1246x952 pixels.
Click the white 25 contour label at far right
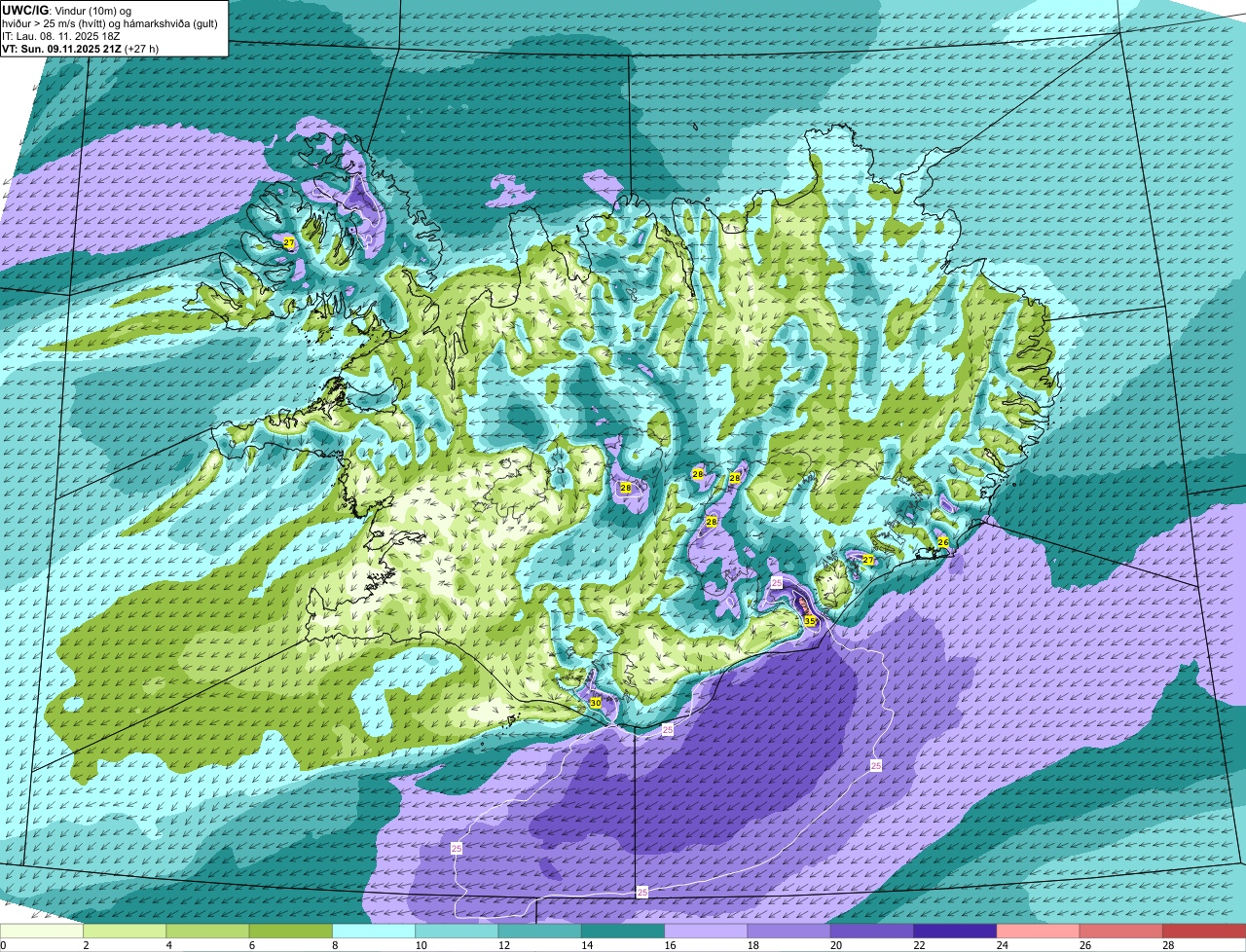coord(876,766)
